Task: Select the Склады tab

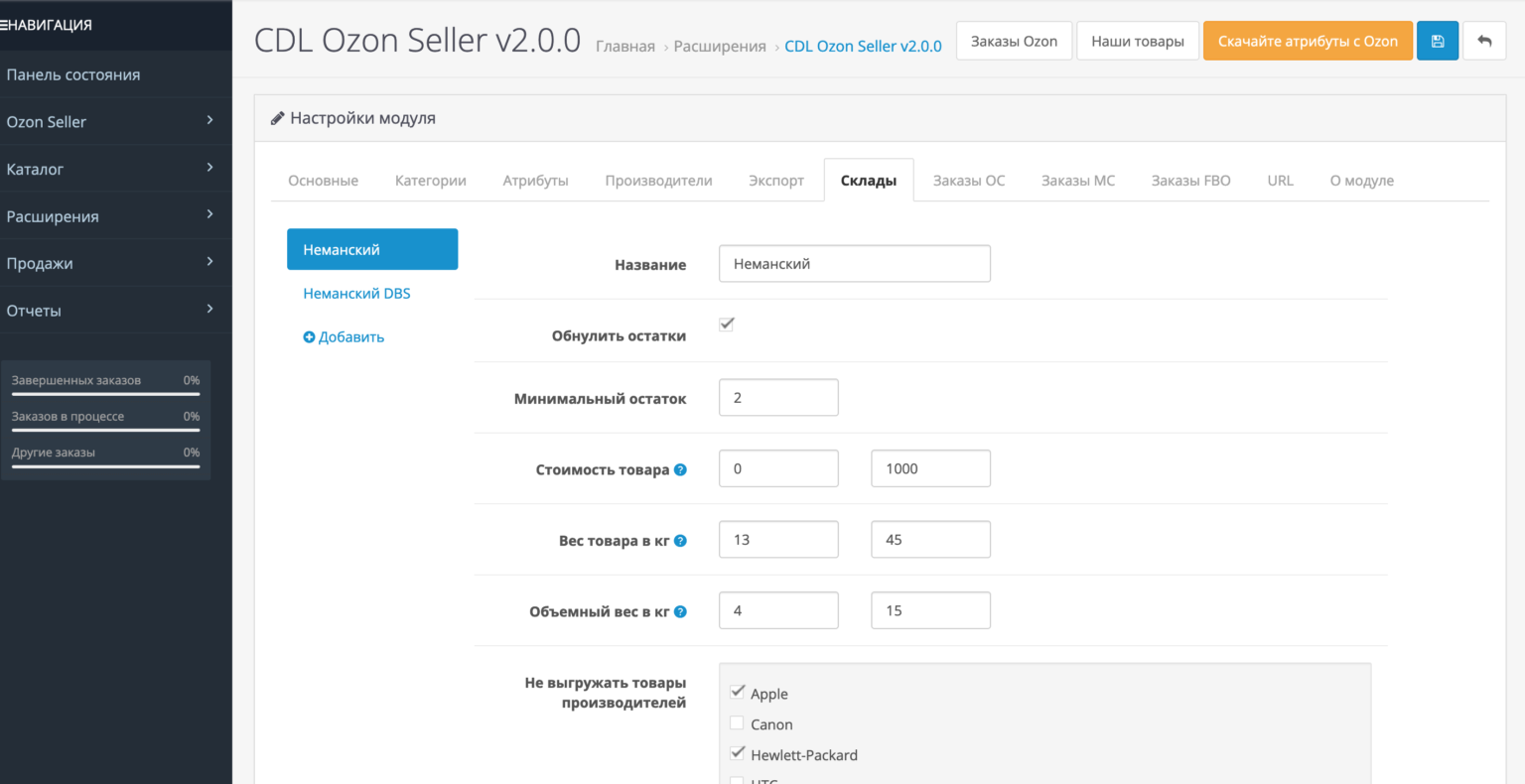Action: point(869,181)
